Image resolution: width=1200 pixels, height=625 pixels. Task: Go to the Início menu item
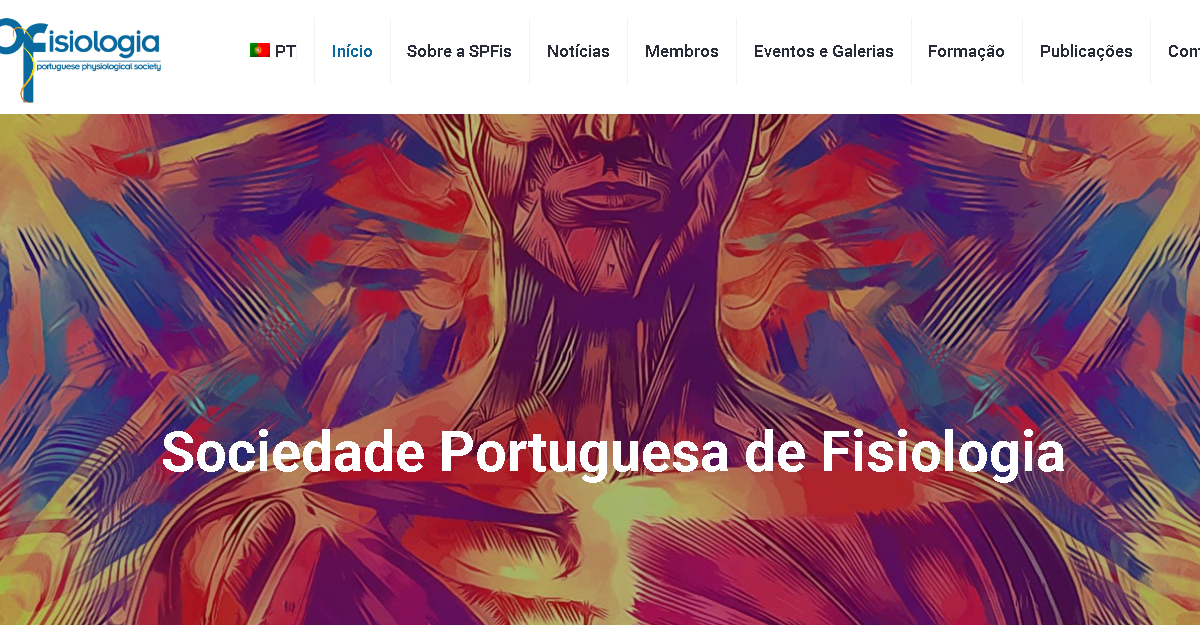click(352, 51)
